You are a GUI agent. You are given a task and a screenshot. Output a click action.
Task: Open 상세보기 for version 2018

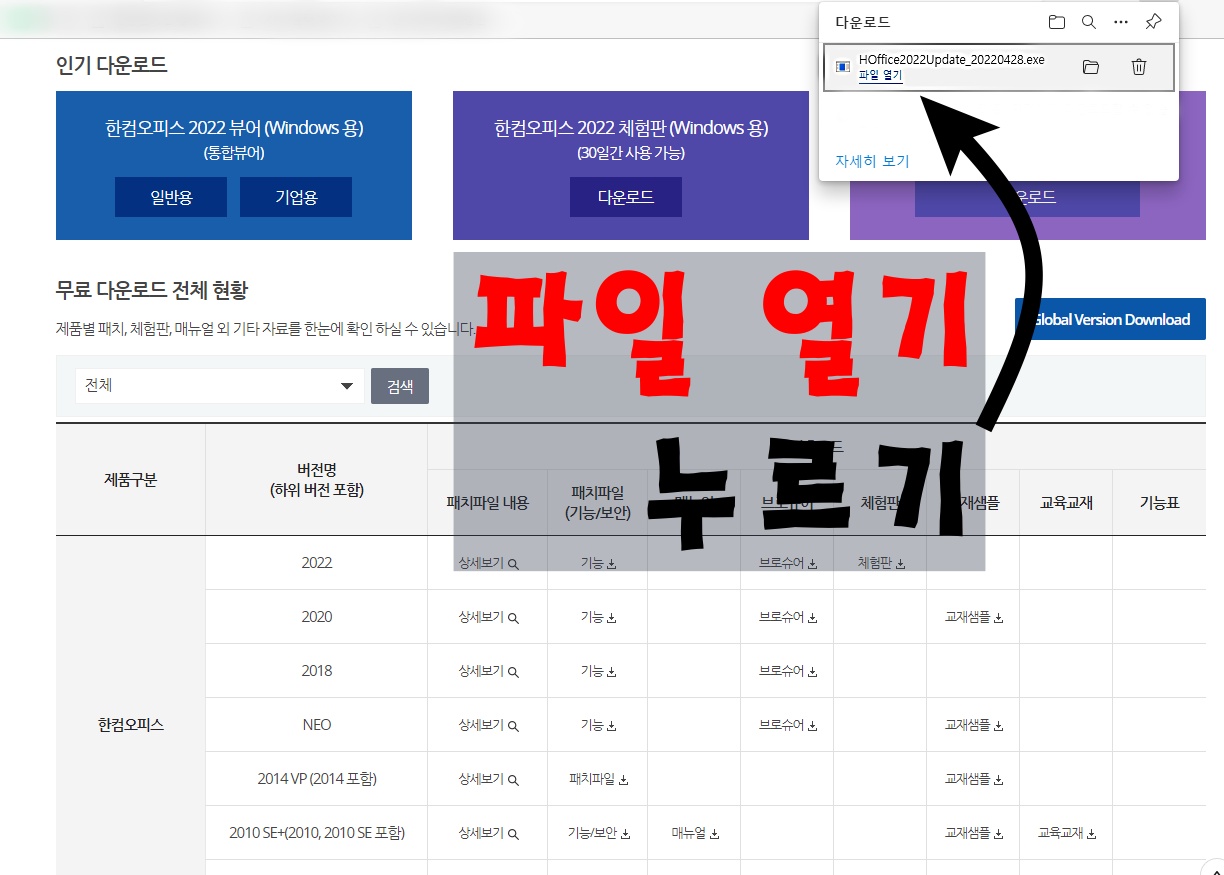tap(488, 671)
